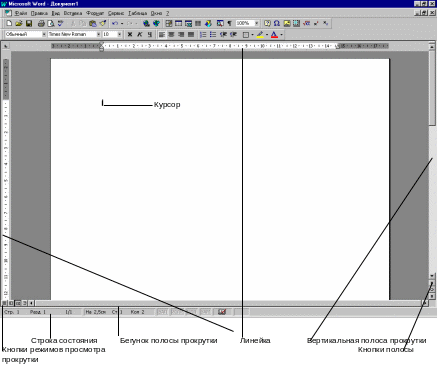The width and height of the screenshot is (444, 373).
Task: Open the Окно menu
Action: coord(156,13)
